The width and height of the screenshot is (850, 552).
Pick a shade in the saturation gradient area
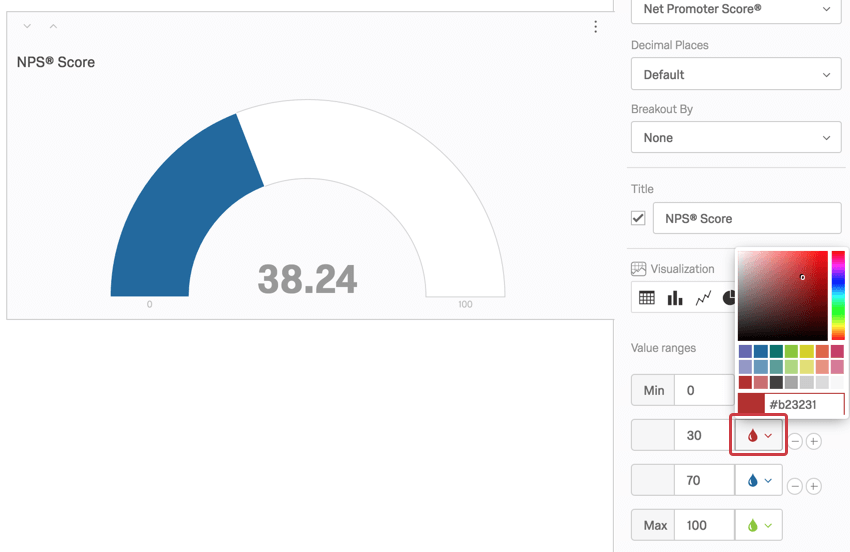click(783, 296)
